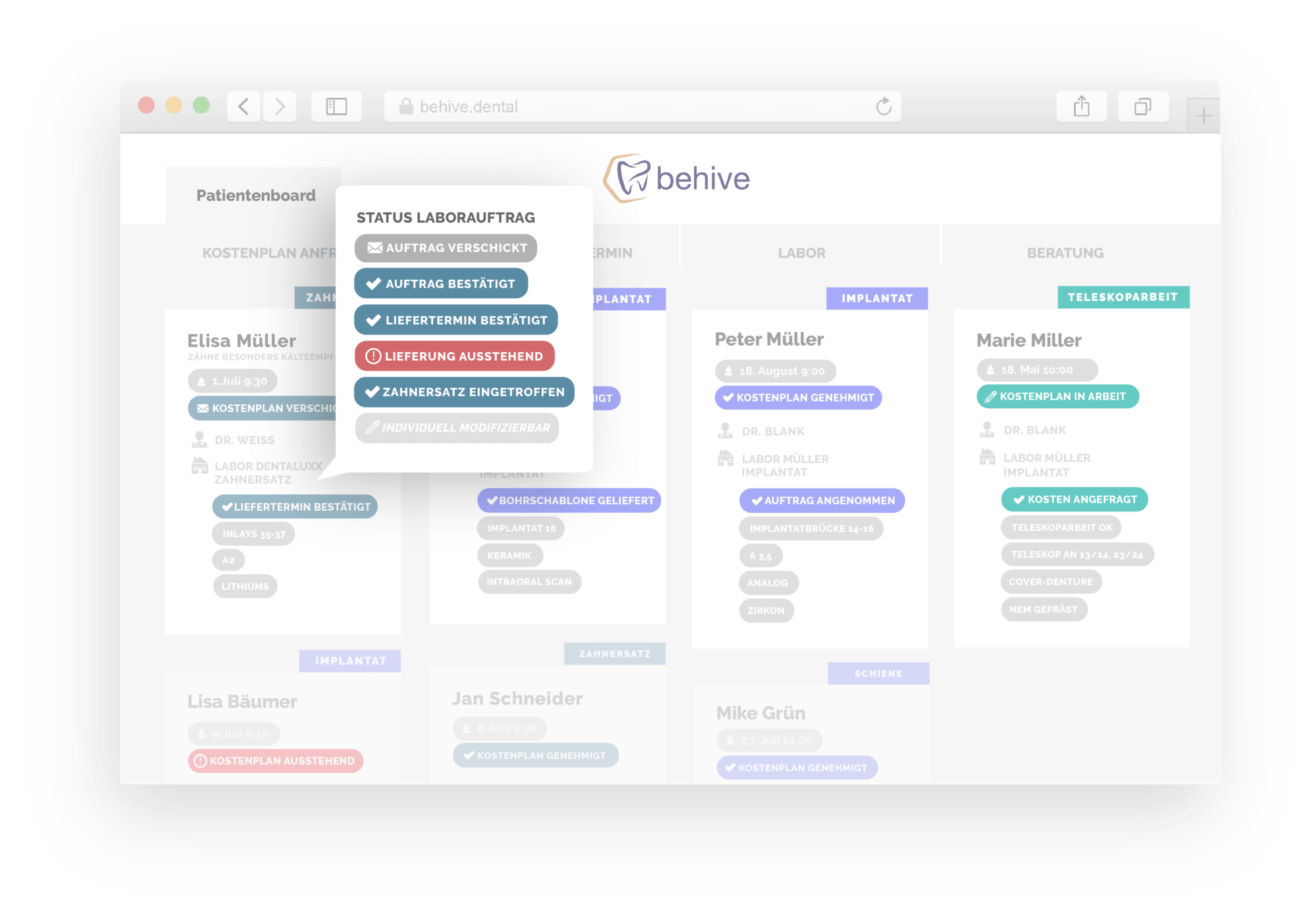The image size is (1316, 919).
Task: Choose status Auftrag verschickt
Action: pos(446,248)
